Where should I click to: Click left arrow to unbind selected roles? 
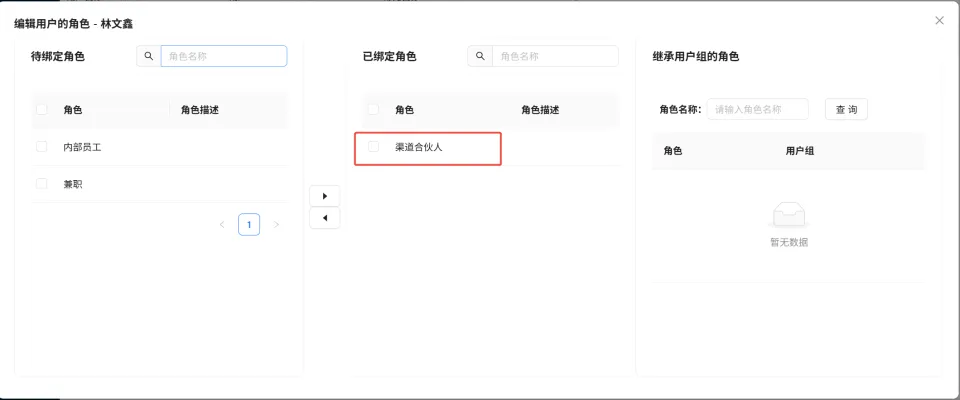pyautogui.click(x=324, y=218)
